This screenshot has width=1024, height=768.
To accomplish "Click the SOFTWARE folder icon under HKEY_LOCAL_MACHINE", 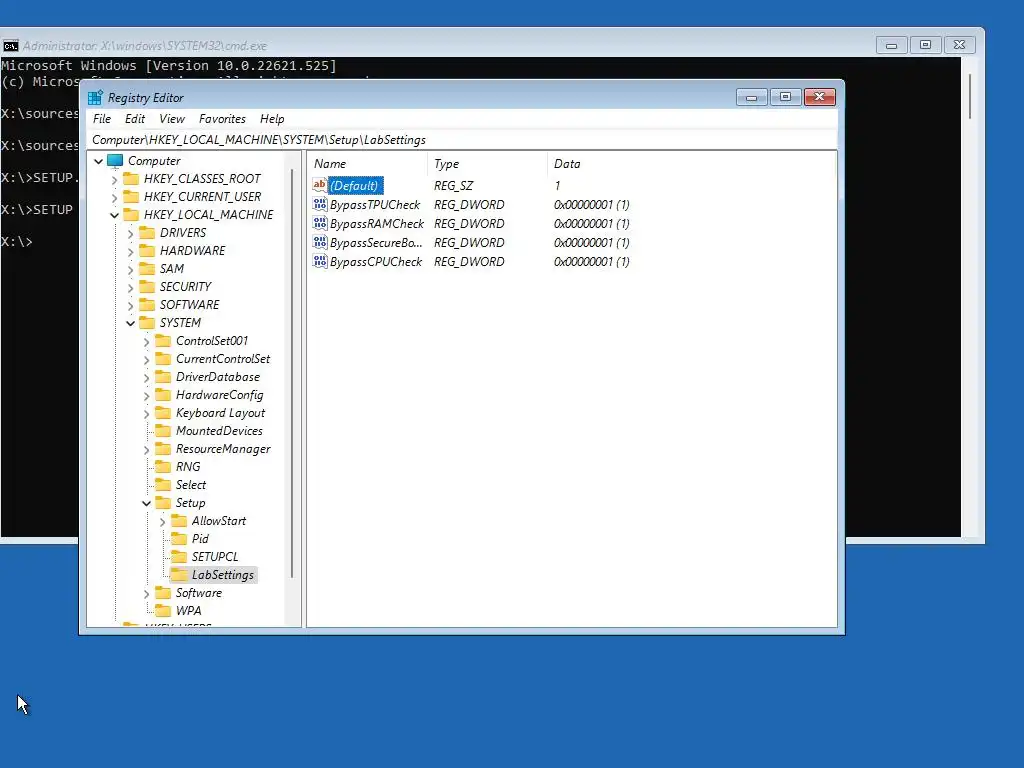I will 148,305.
